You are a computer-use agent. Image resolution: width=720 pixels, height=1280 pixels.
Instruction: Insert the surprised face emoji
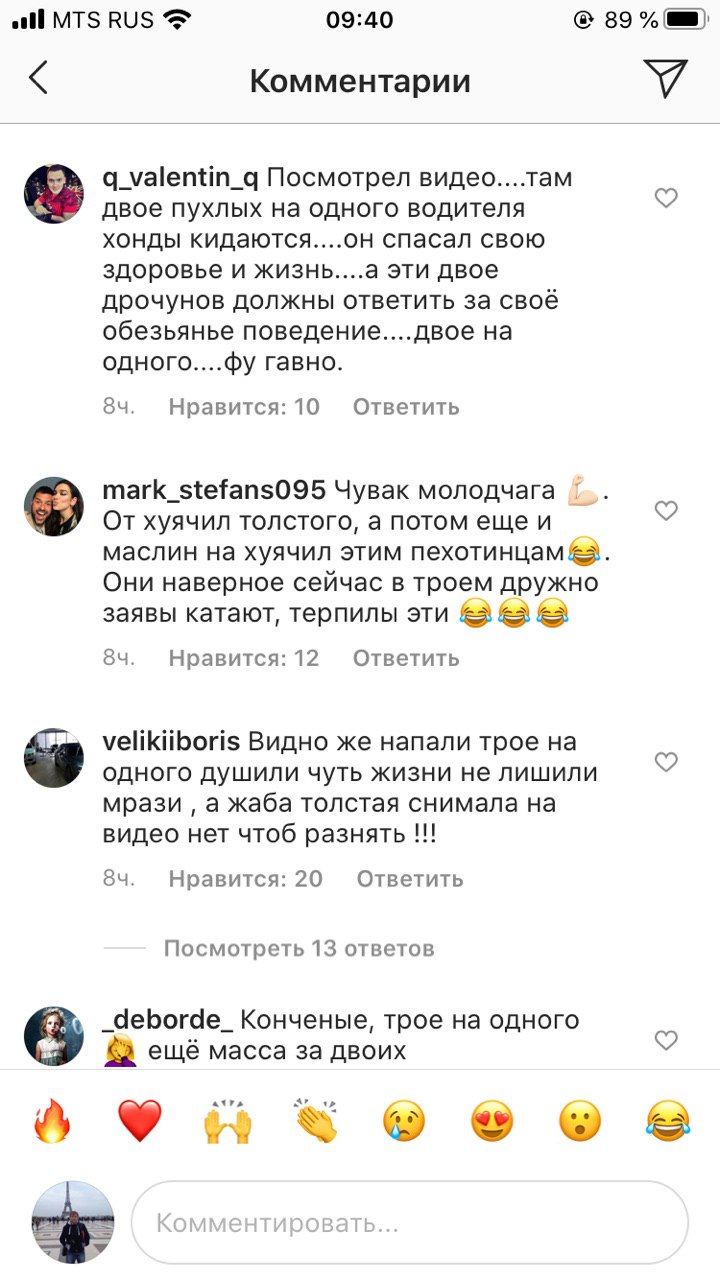pos(580,1121)
